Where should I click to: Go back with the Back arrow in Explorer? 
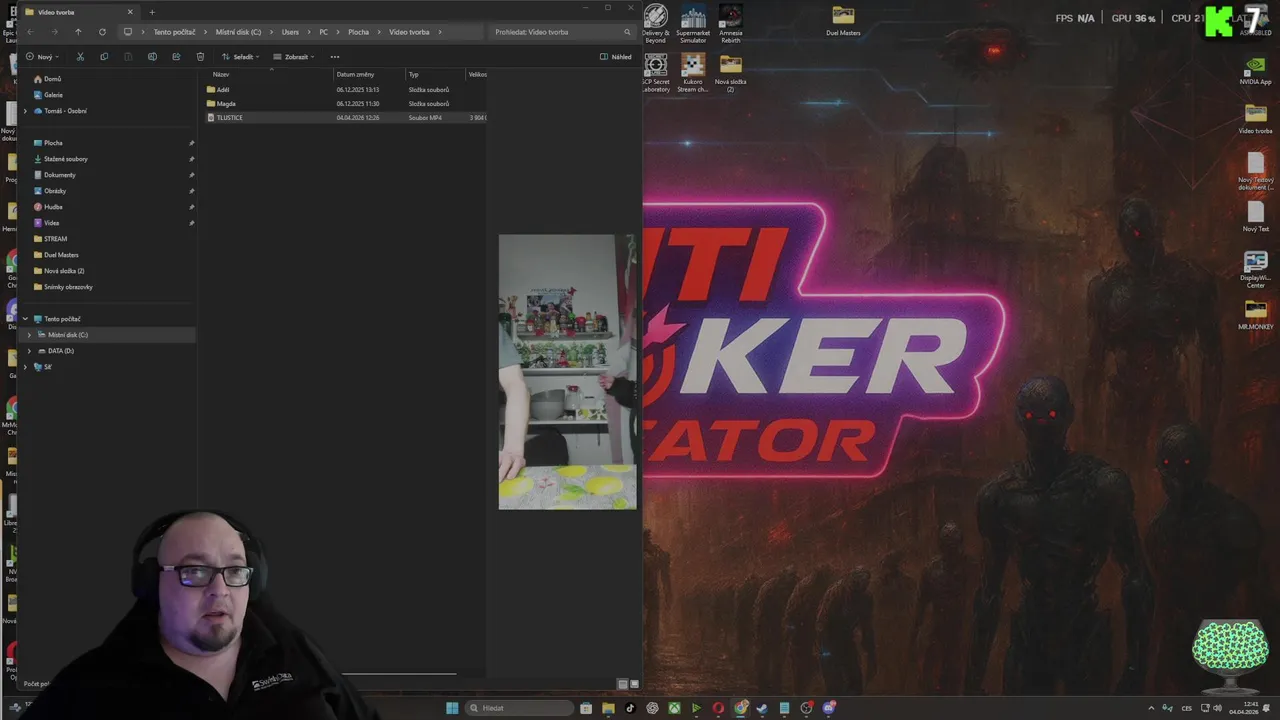pyautogui.click(x=30, y=32)
